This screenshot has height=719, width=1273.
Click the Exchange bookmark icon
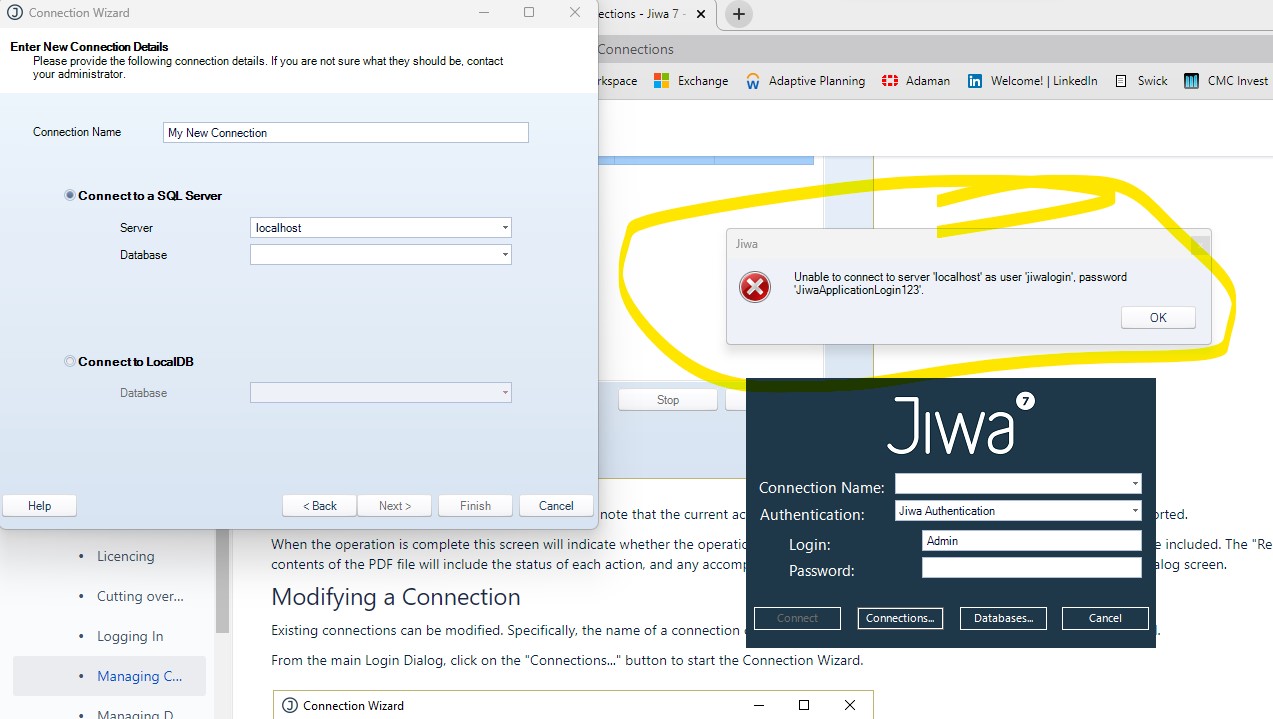(661, 81)
